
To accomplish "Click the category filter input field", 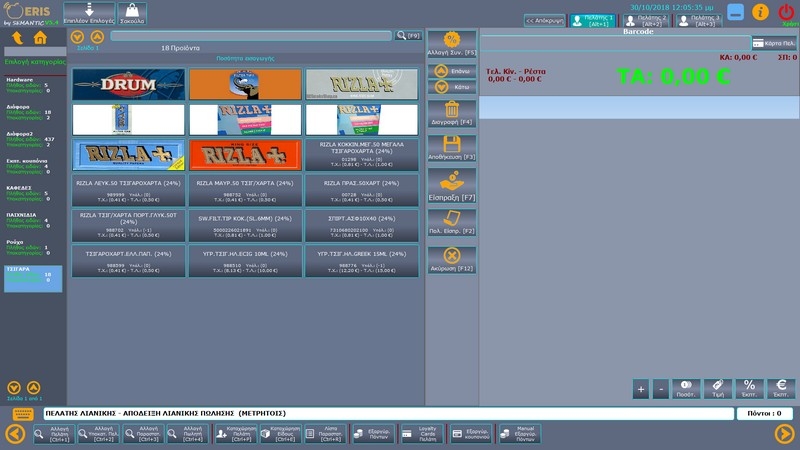I will coord(35,52).
